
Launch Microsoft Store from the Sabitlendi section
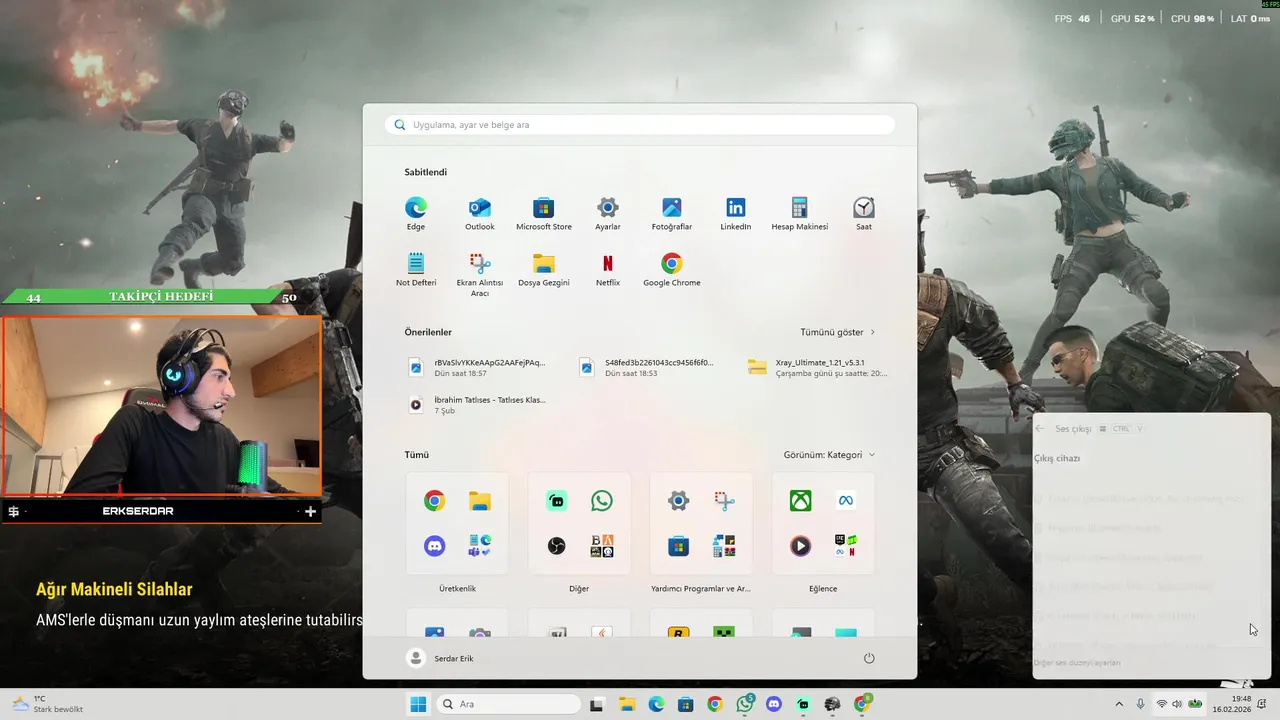tap(544, 214)
